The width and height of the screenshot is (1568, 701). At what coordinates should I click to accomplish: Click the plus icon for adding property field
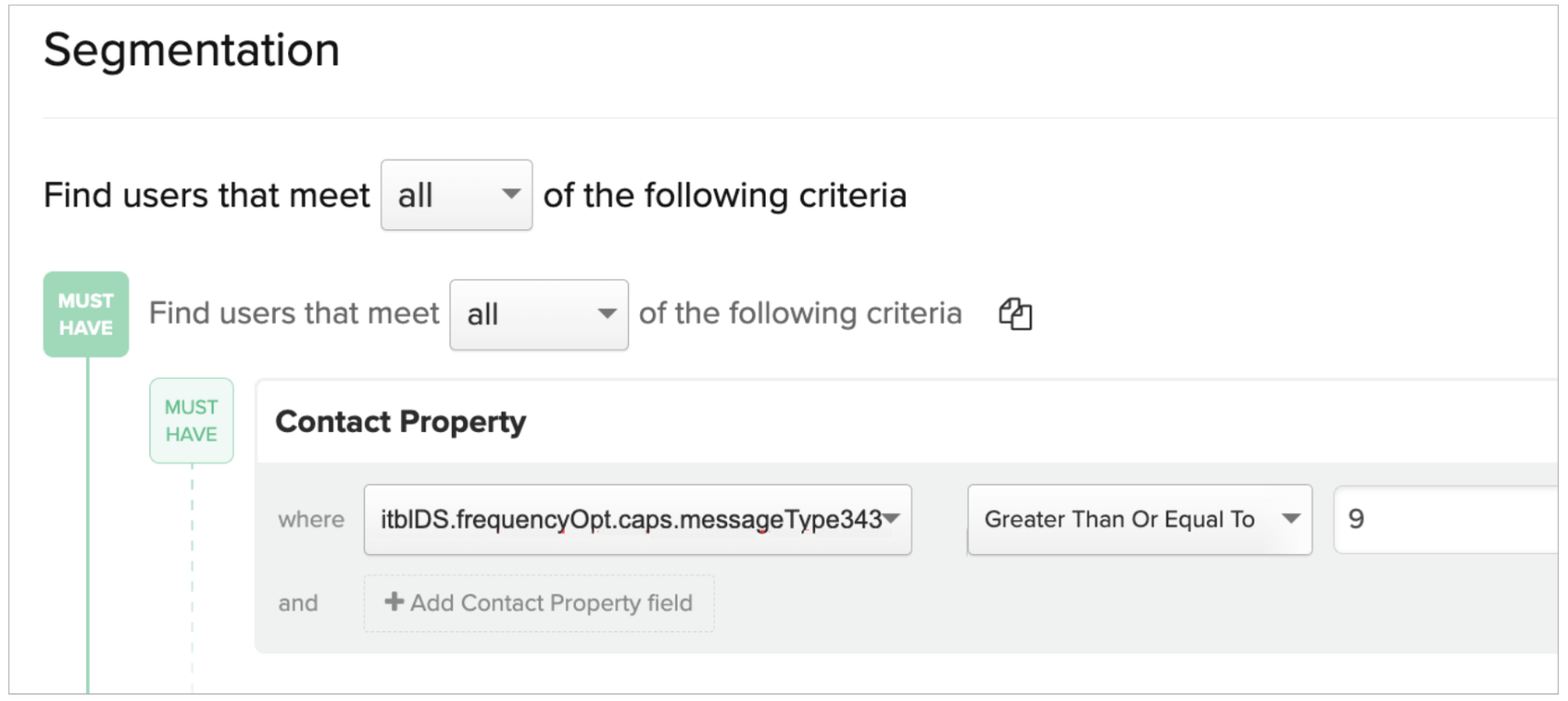[x=394, y=602]
